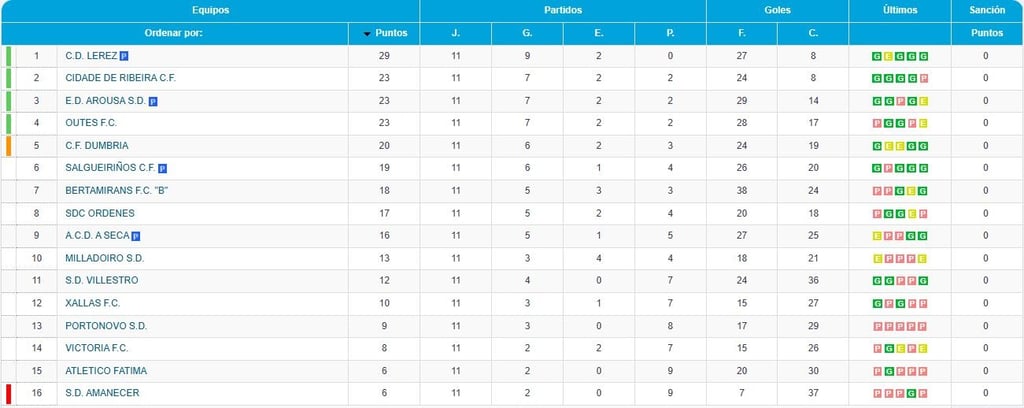This screenshot has width=1024, height=408.
Task: Sort by C. goals against header
Action: click(813, 33)
